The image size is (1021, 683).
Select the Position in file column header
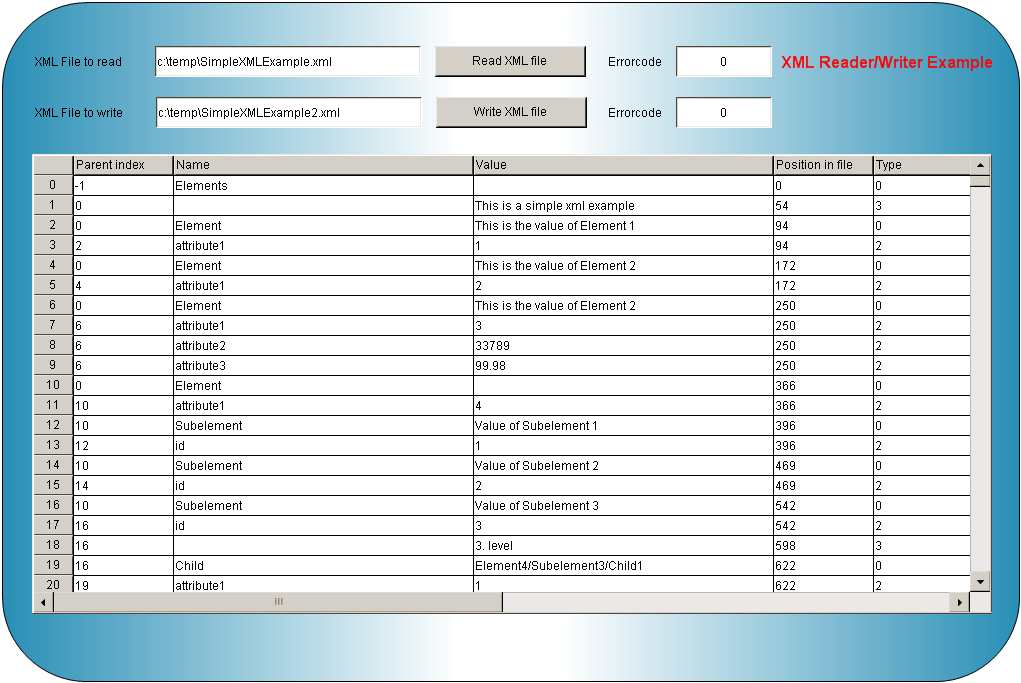pos(822,165)
